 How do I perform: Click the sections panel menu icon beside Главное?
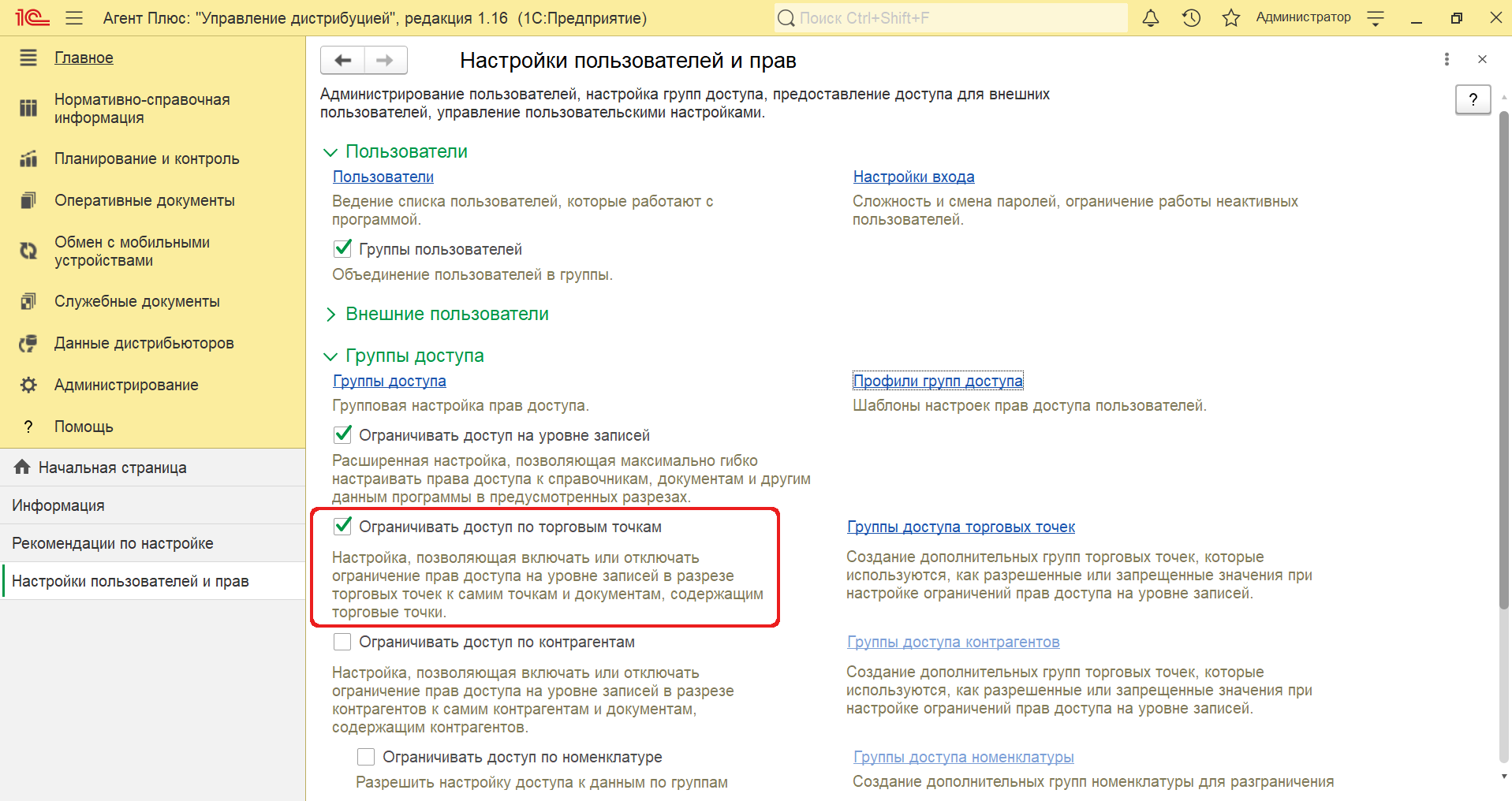[x=28, y=57]
